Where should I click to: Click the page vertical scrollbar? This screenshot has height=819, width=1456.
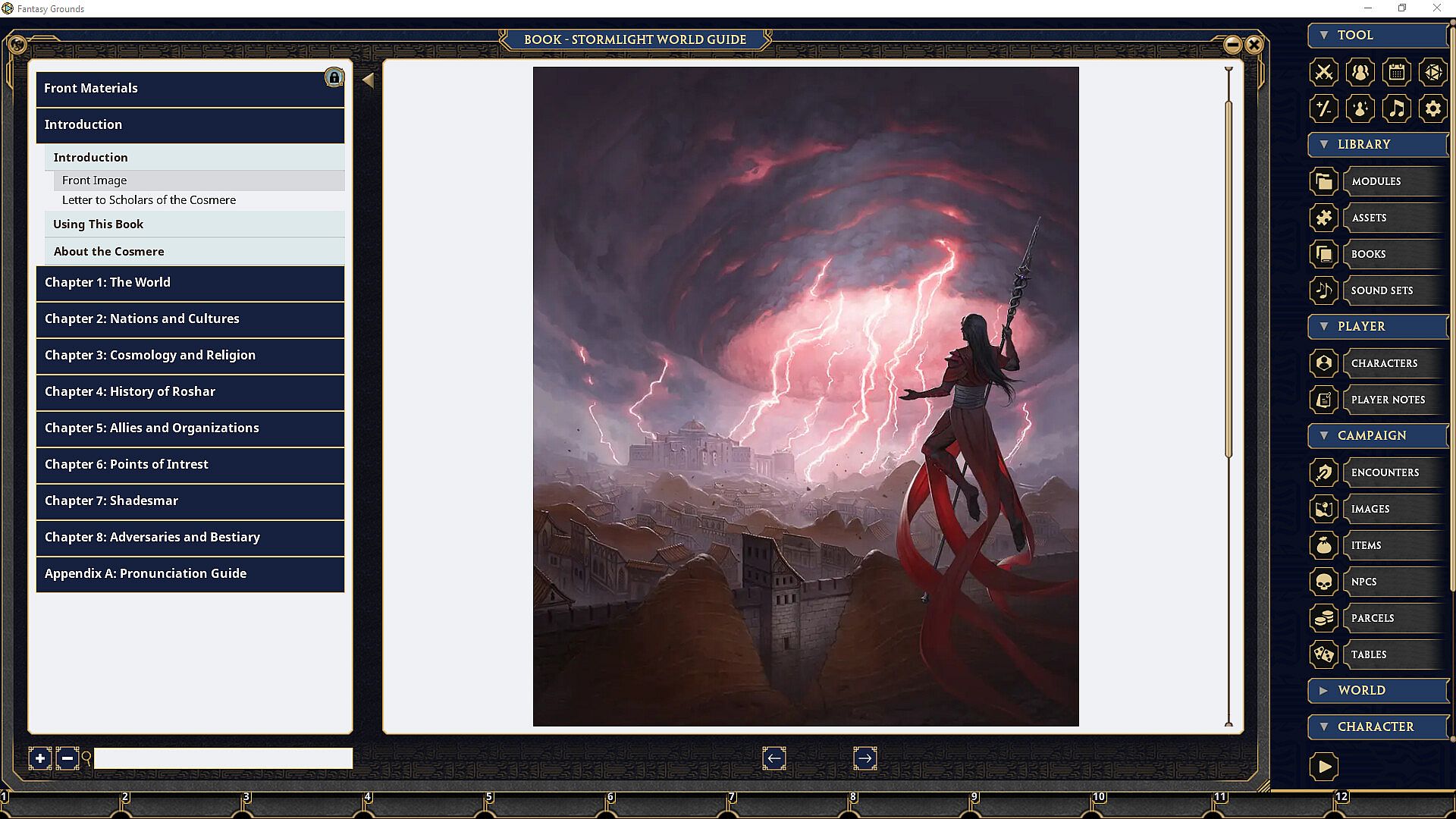pyautogui.click(x=1228, y=281)
